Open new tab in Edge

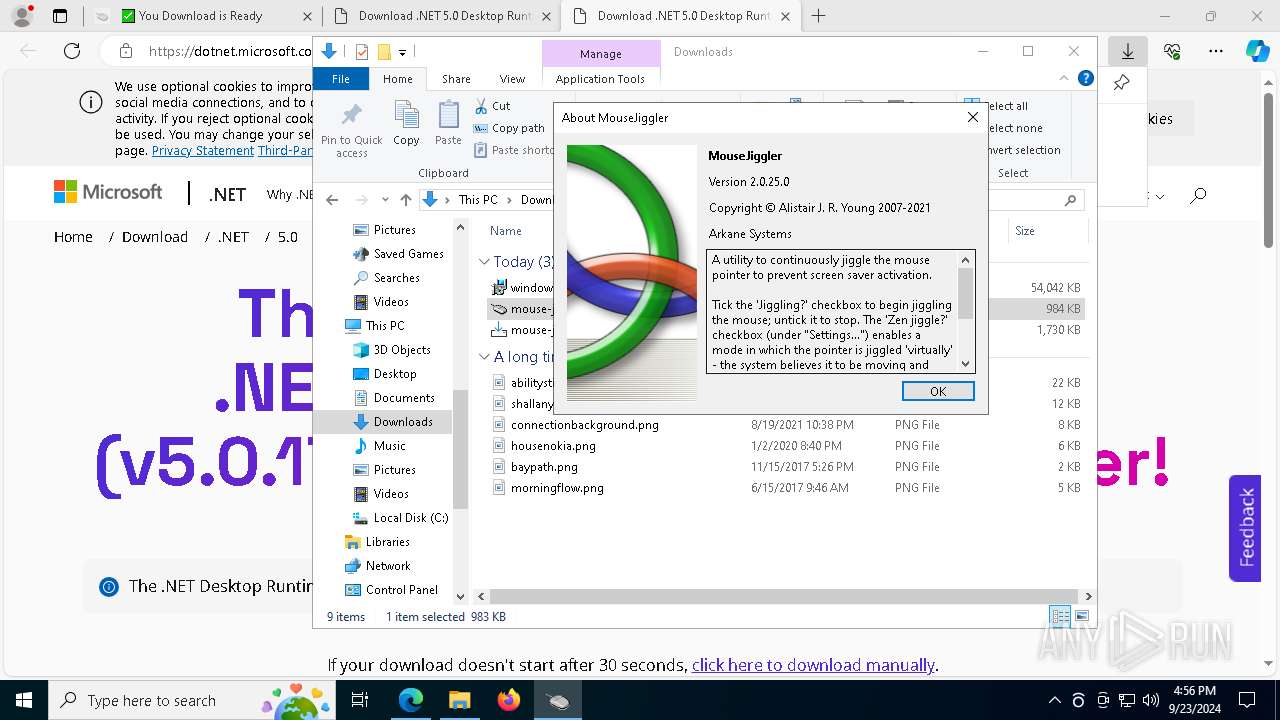(x=818, y=16)
